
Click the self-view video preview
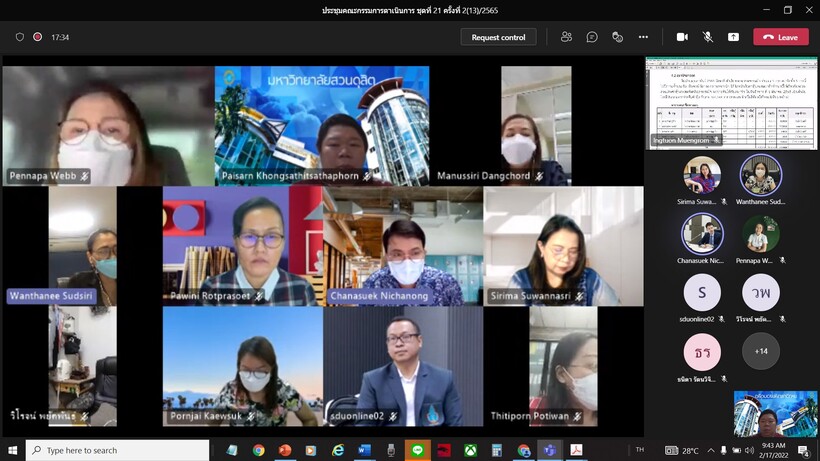pyautogui.click(x=775, y=413)
